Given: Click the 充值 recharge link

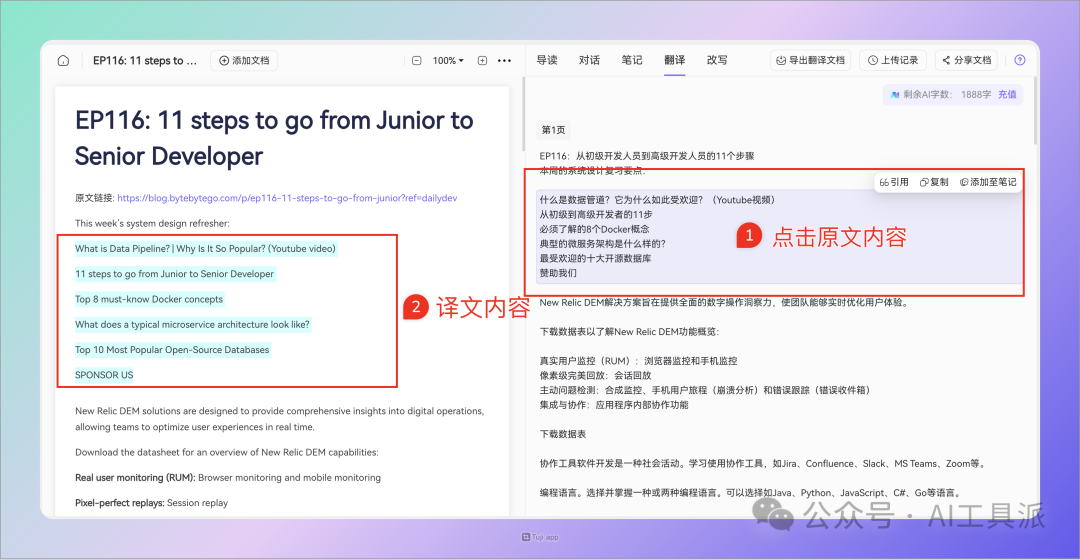Looking at the screenshot, I should 1007,94.
